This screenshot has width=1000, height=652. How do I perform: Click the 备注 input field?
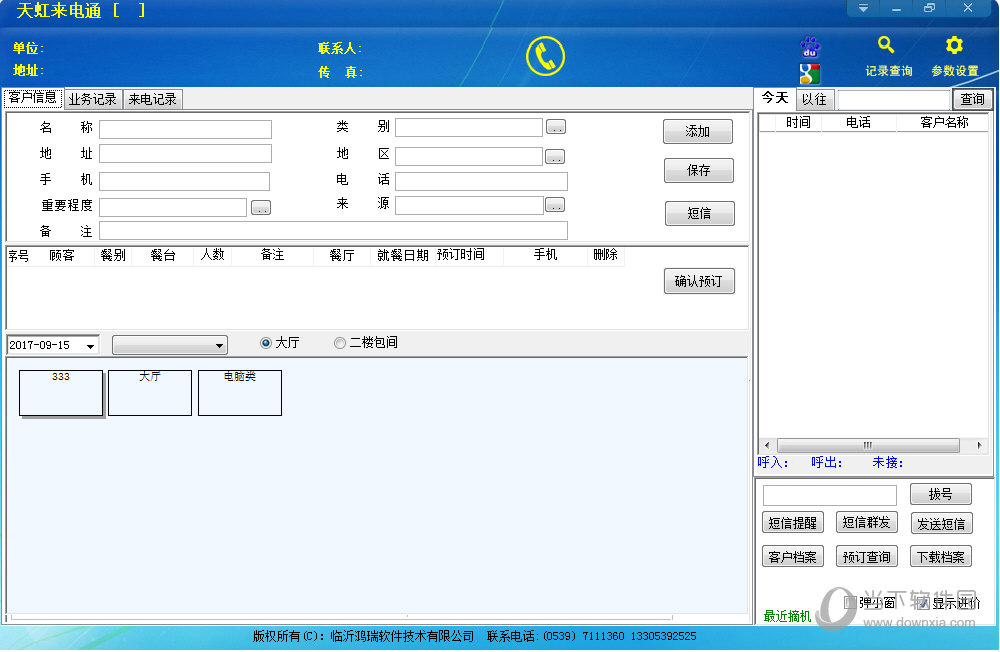(334, 230)
